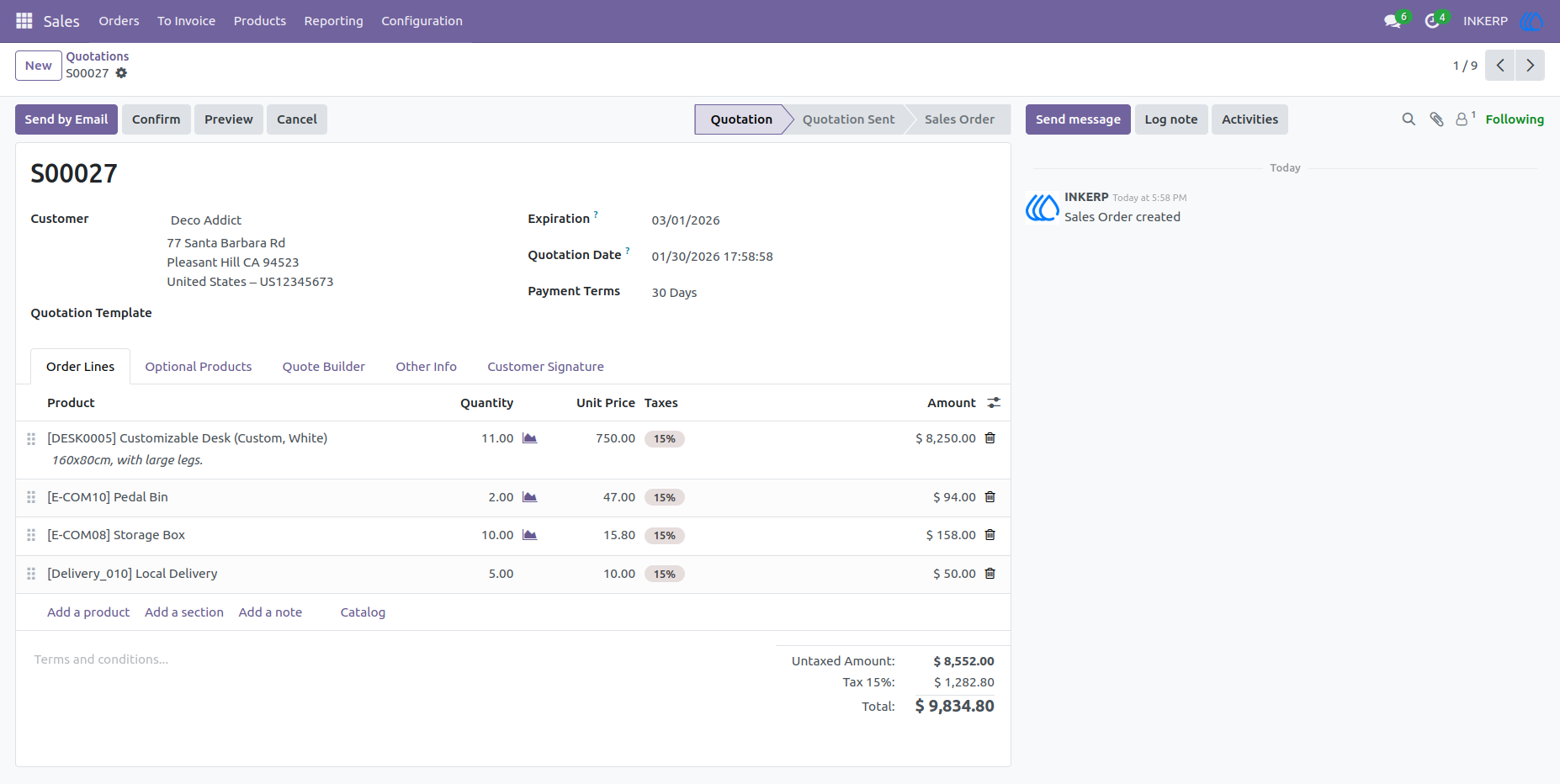Click the chatter search magnifier icon
This screenshot has height=784, width=1560.
(1409, 119)
